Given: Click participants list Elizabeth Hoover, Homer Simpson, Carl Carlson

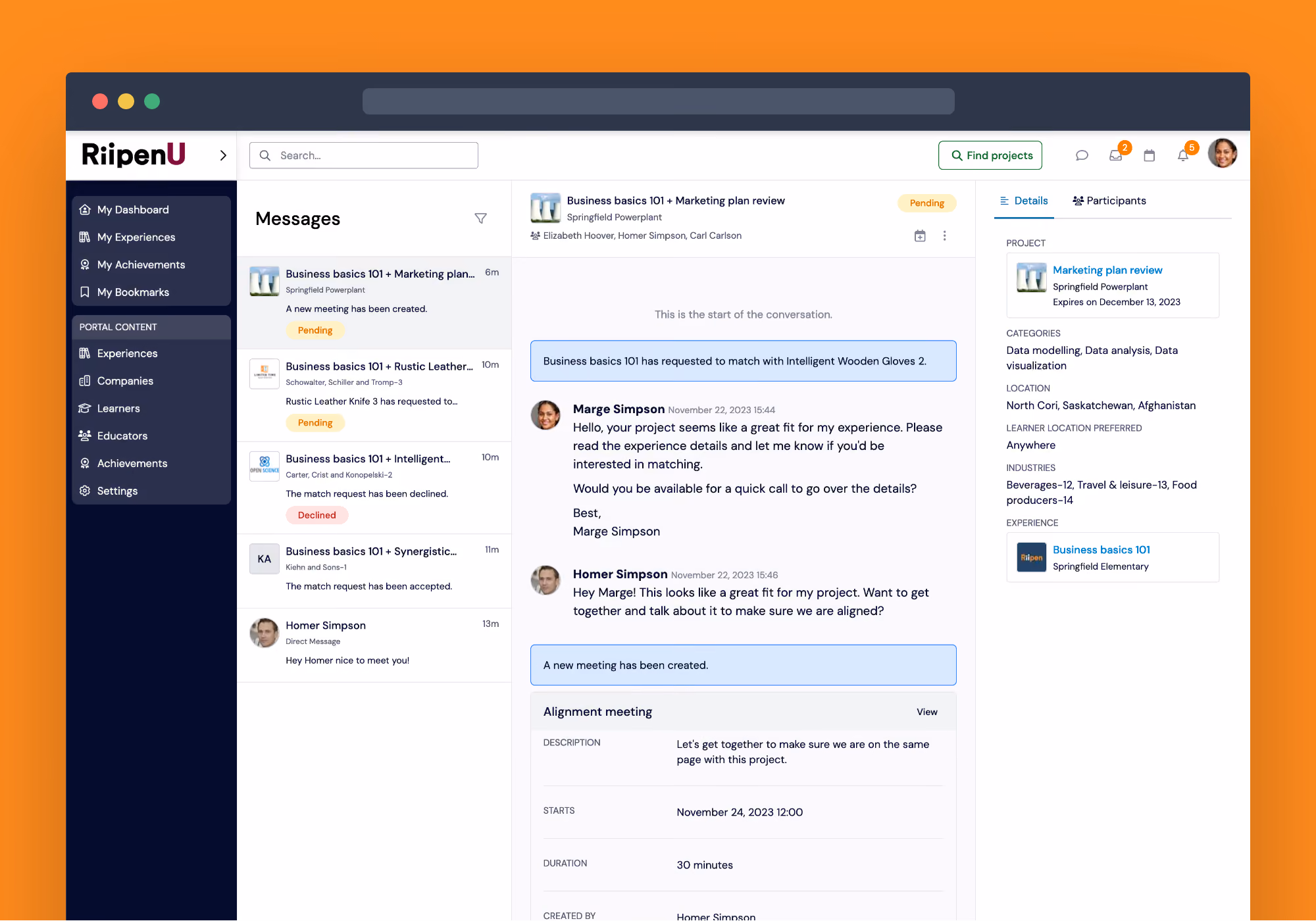Looking at the screenshot, I should click(642, 236).
